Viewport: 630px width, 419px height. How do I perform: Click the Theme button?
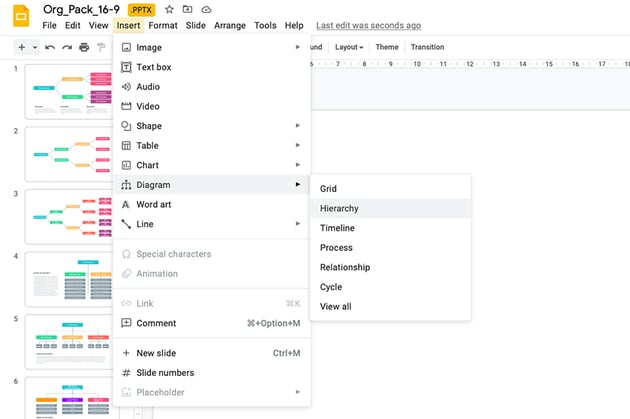click(386, 47)
